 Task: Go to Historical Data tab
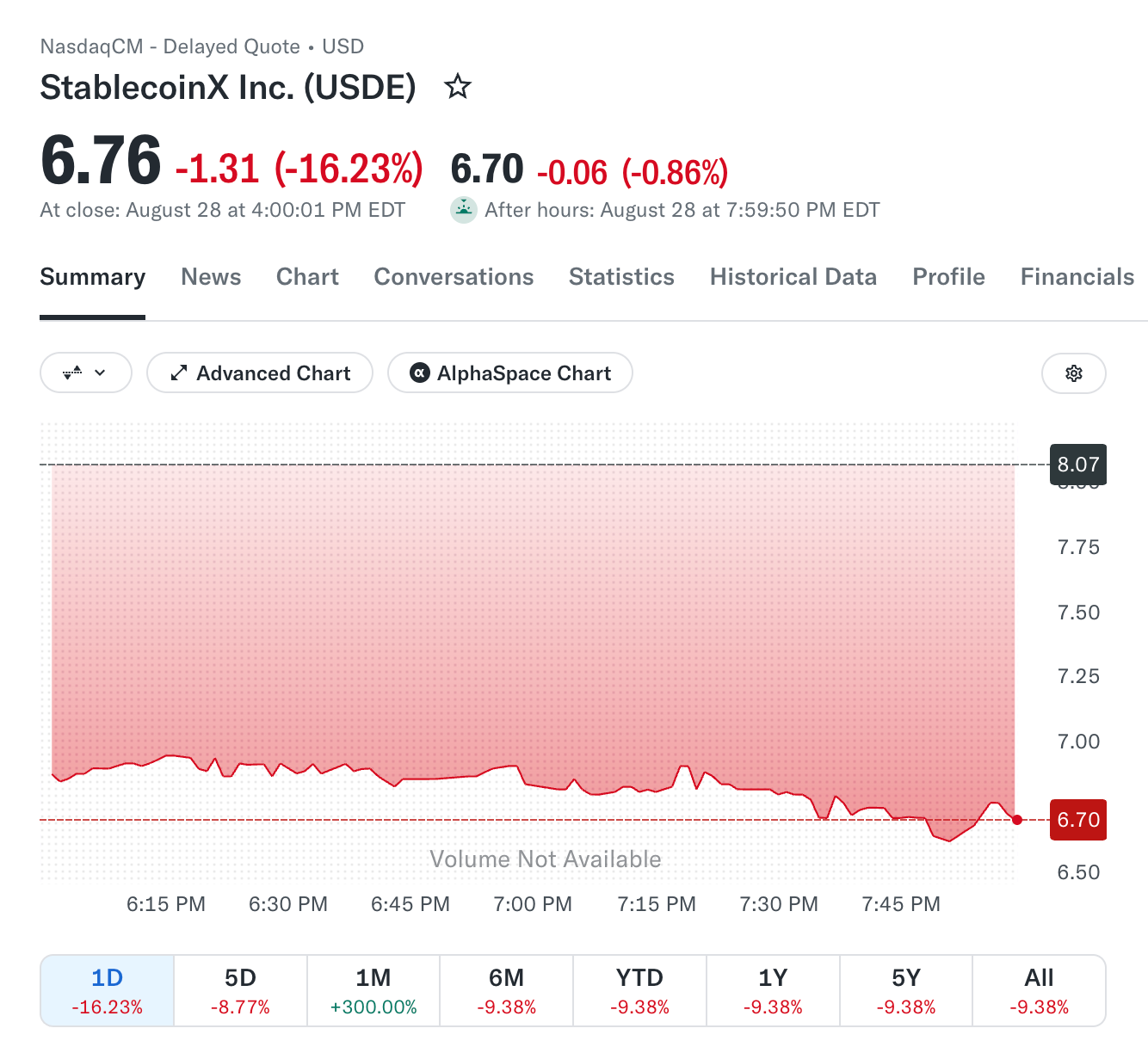[x=793, y=277]
